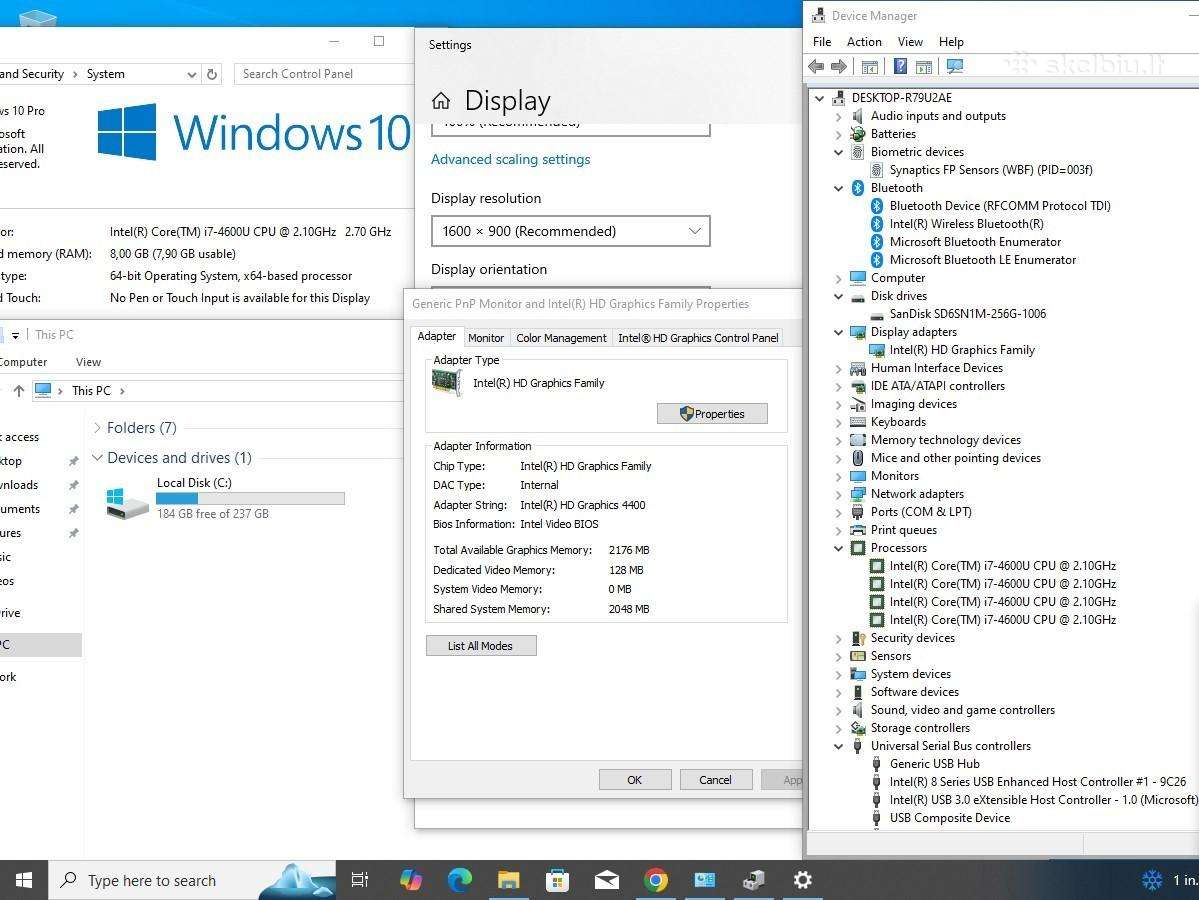Select the Synaptics FP Sensors device
The image size is (1199, 900).
[991, 170]
